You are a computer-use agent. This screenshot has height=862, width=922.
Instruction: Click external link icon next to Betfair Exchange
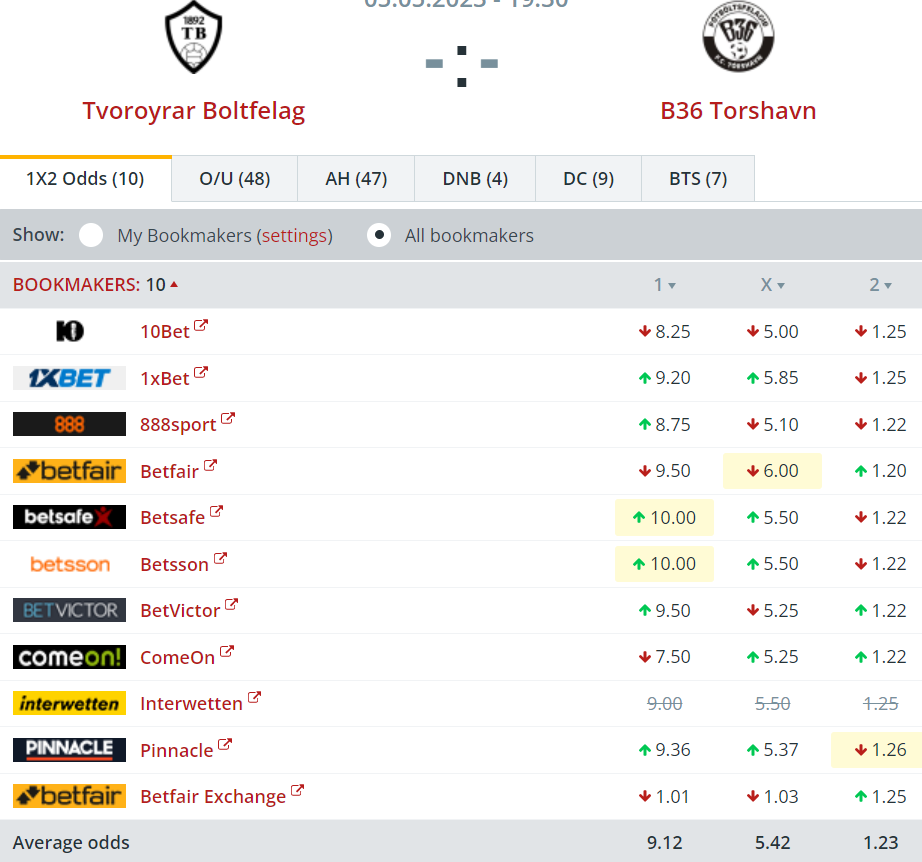(298, 790)
